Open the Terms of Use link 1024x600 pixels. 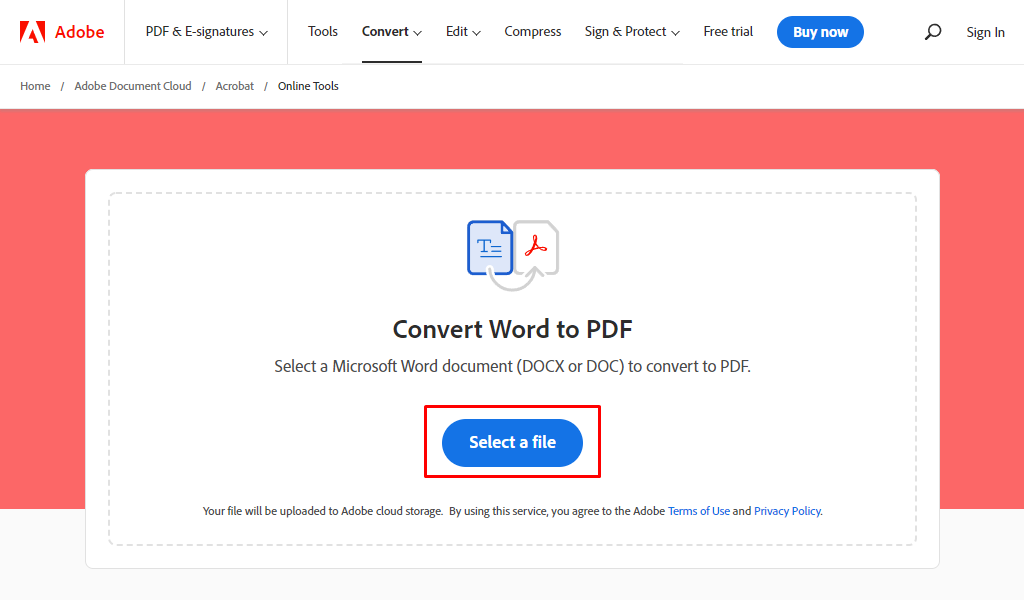[699, 511]
